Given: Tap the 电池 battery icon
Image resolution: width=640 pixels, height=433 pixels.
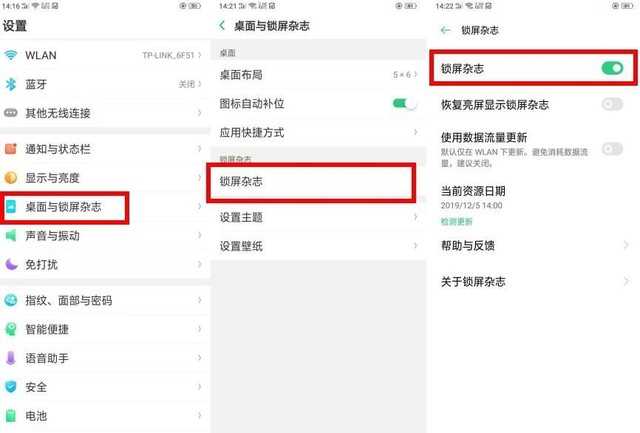Looking at the screenshot, I should click(11, 415).
